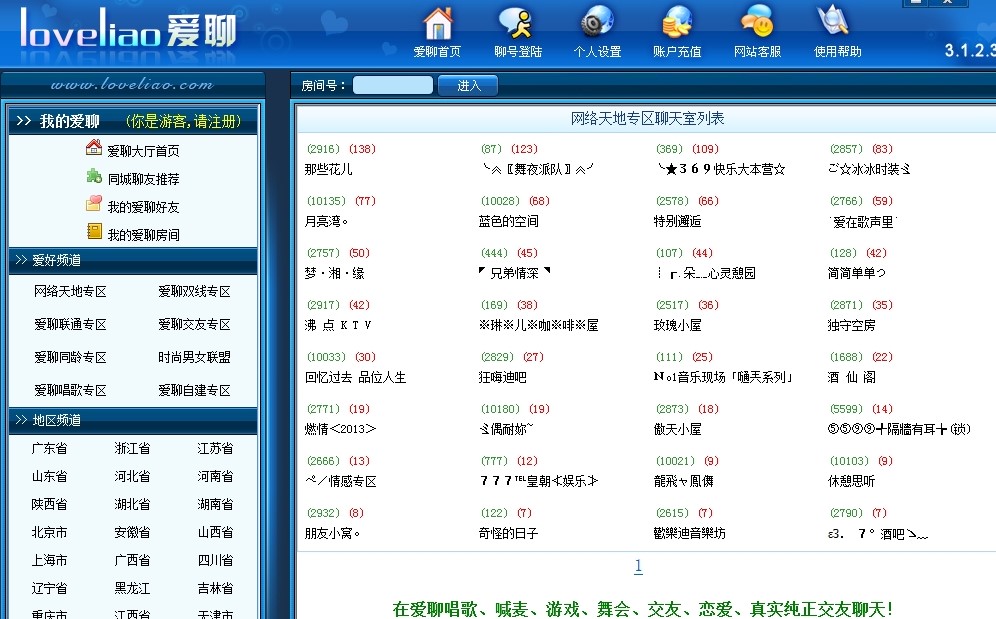Screen dimensions: 996x619
Task: Choose 吉林省 region
Action: coord(215,588)
